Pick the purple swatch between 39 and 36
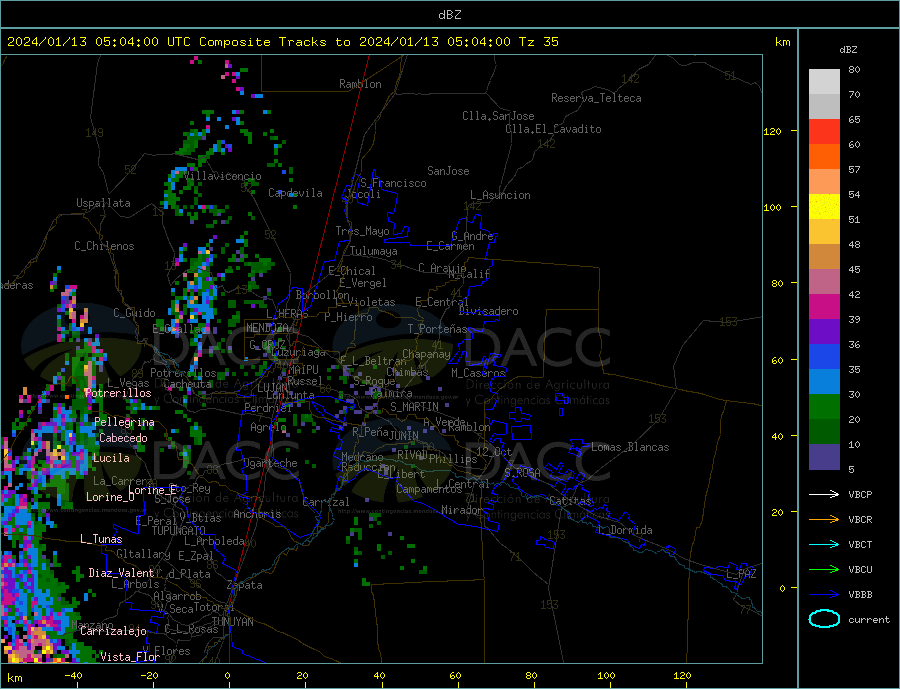Viewport: 900px width, 689px height. [x=824, y=332]
